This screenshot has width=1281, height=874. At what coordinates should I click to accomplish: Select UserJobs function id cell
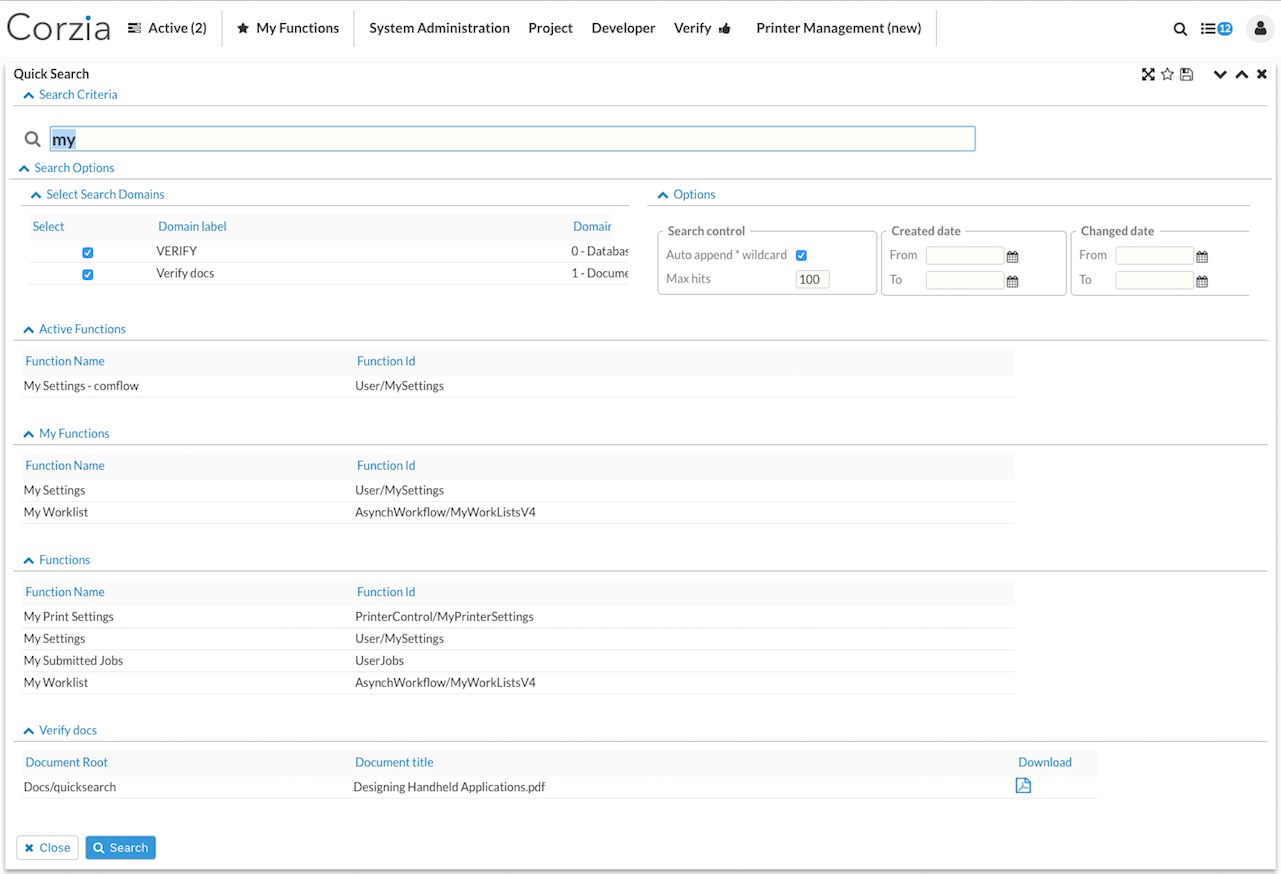380,661
